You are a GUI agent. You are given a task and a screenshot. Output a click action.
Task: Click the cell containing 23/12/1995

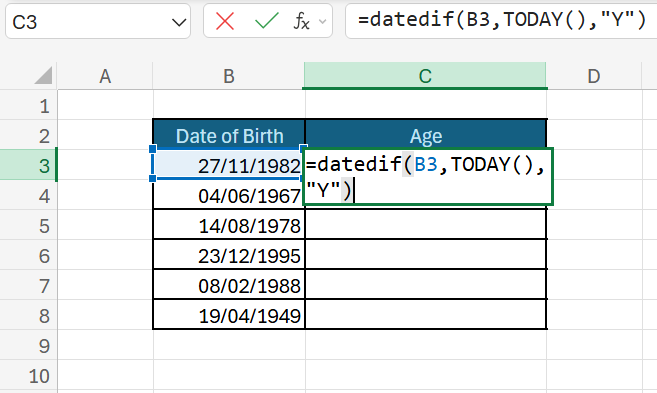pos(229,255)
